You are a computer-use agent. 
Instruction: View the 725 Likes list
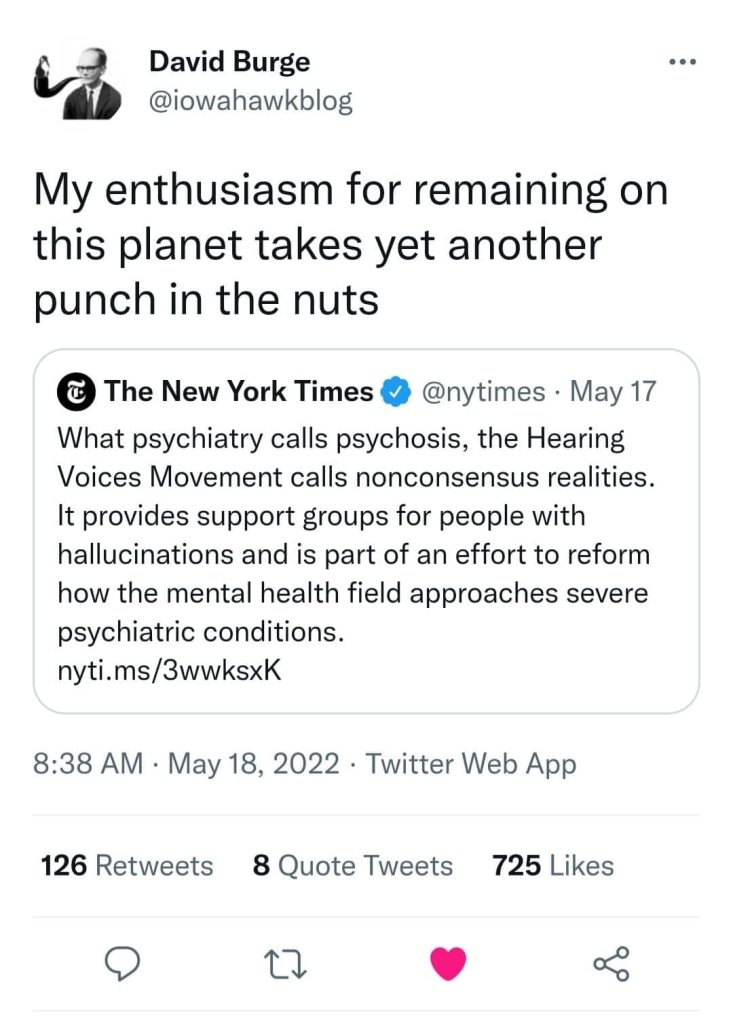(x=553, y=865)
